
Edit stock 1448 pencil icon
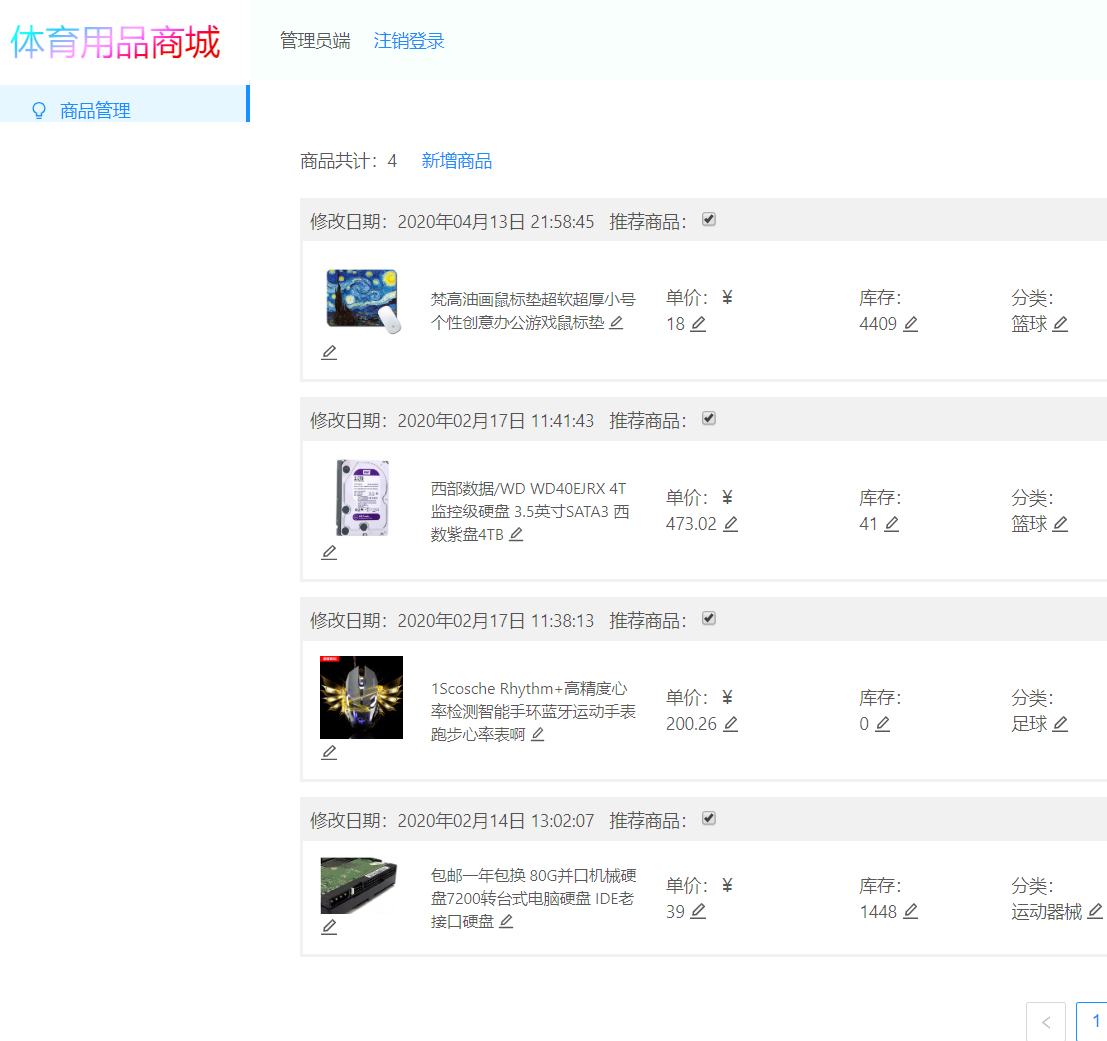tap(911, 911)
